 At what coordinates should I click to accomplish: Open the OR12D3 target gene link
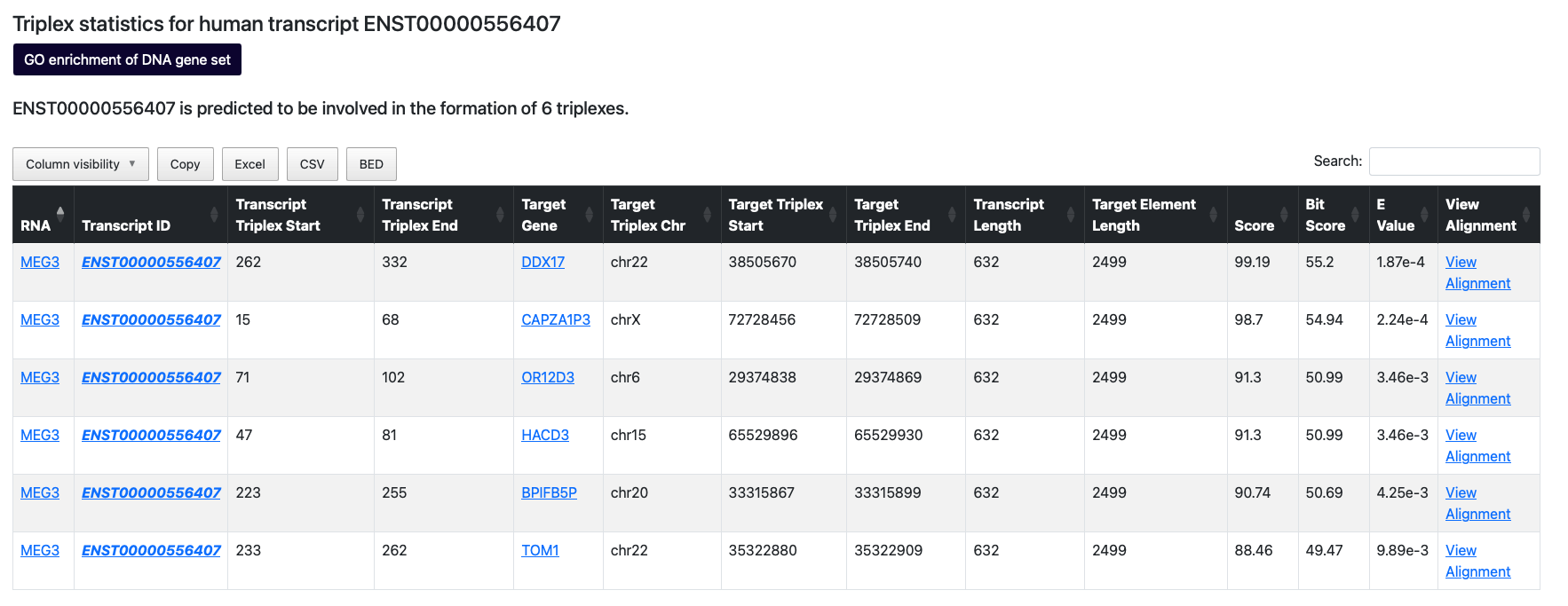[x=548, y=377]
